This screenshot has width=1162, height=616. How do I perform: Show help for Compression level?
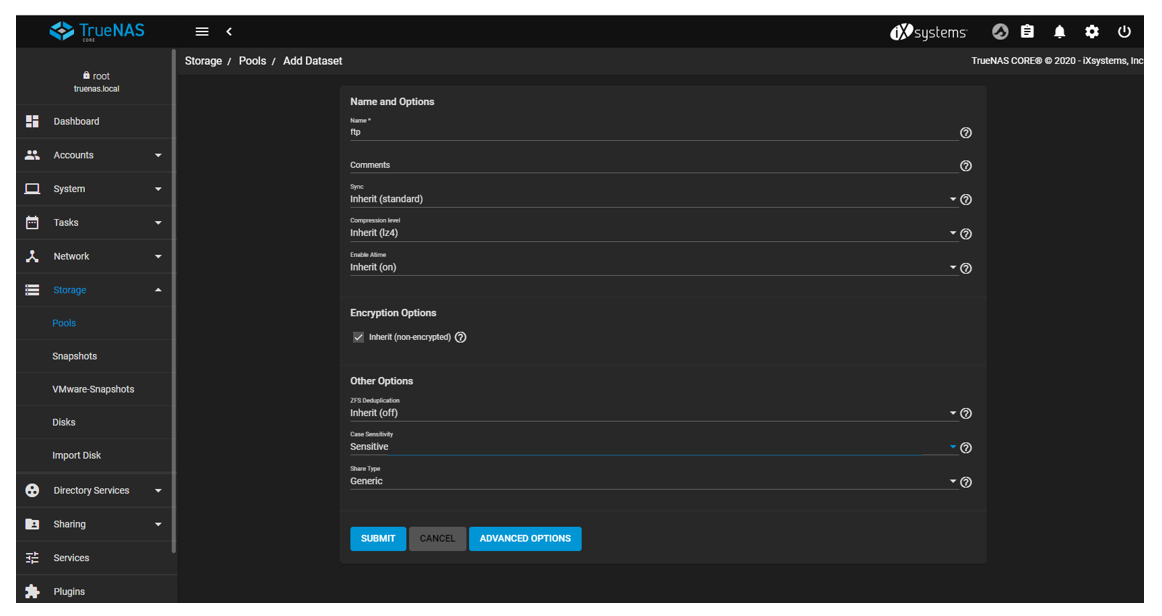[966, 234]
